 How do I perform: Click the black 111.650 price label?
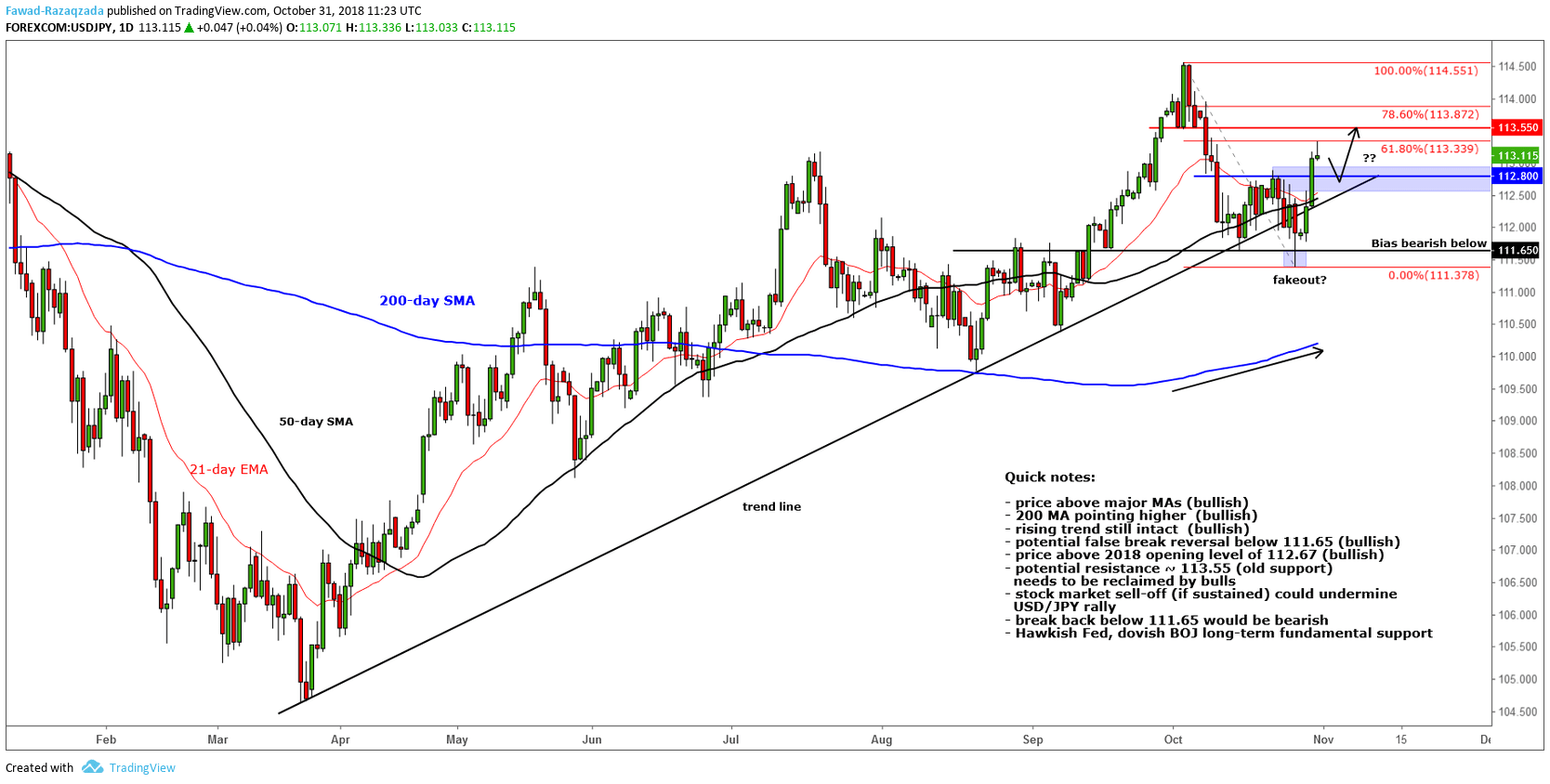1517,250
